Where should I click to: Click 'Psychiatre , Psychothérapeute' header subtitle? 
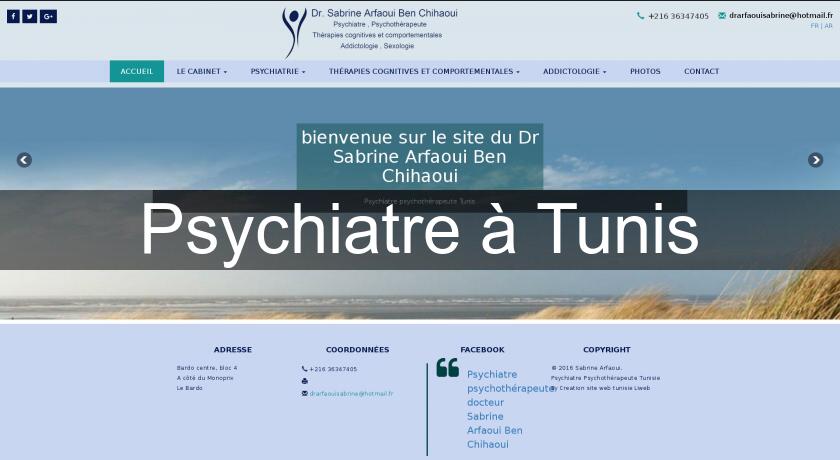point(380,25)
